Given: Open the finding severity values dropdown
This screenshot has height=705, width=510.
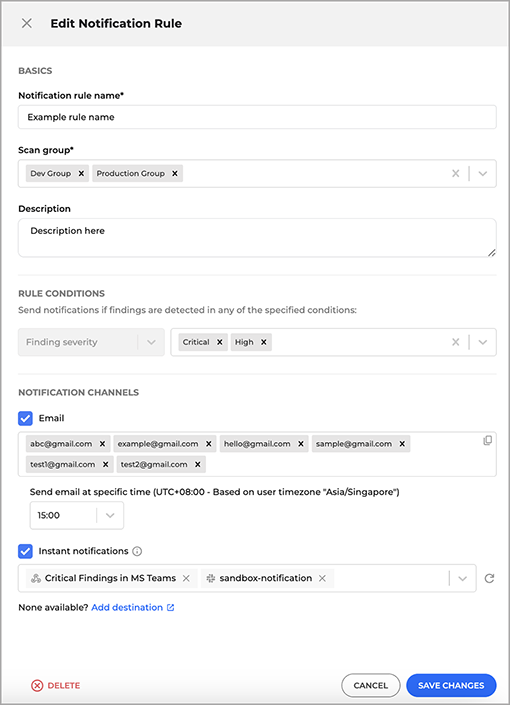Looking at the screenshot, I should coord(483,342).
